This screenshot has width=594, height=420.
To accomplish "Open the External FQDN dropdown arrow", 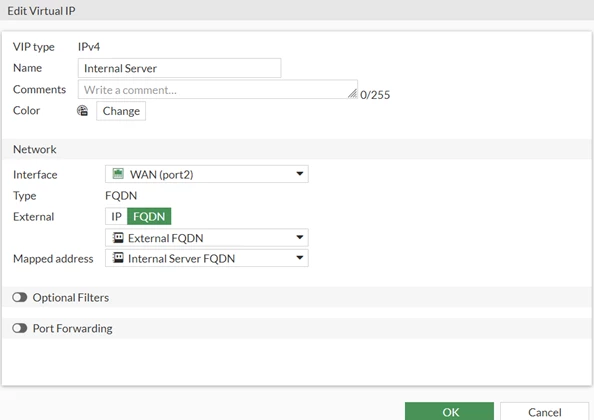I will 300,237.
